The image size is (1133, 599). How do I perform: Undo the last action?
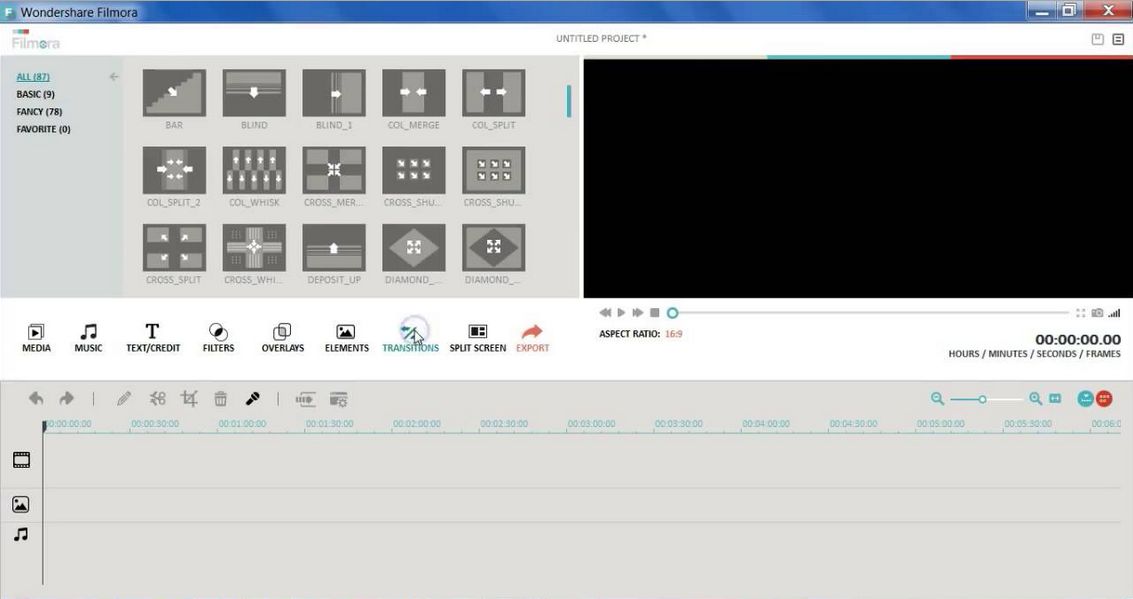37,398
